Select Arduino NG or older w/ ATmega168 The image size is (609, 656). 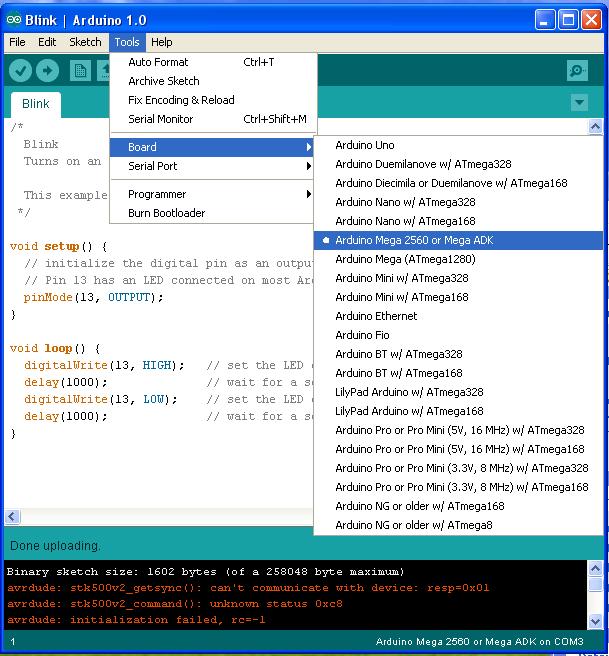coord(458,506)
